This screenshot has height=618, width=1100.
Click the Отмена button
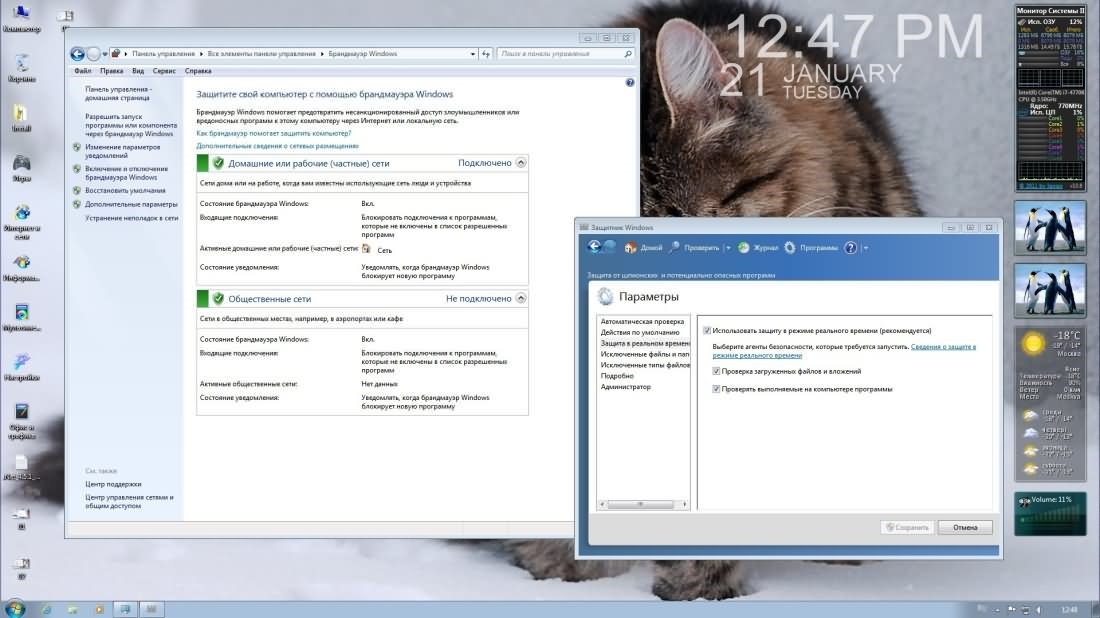pos(965,528)
